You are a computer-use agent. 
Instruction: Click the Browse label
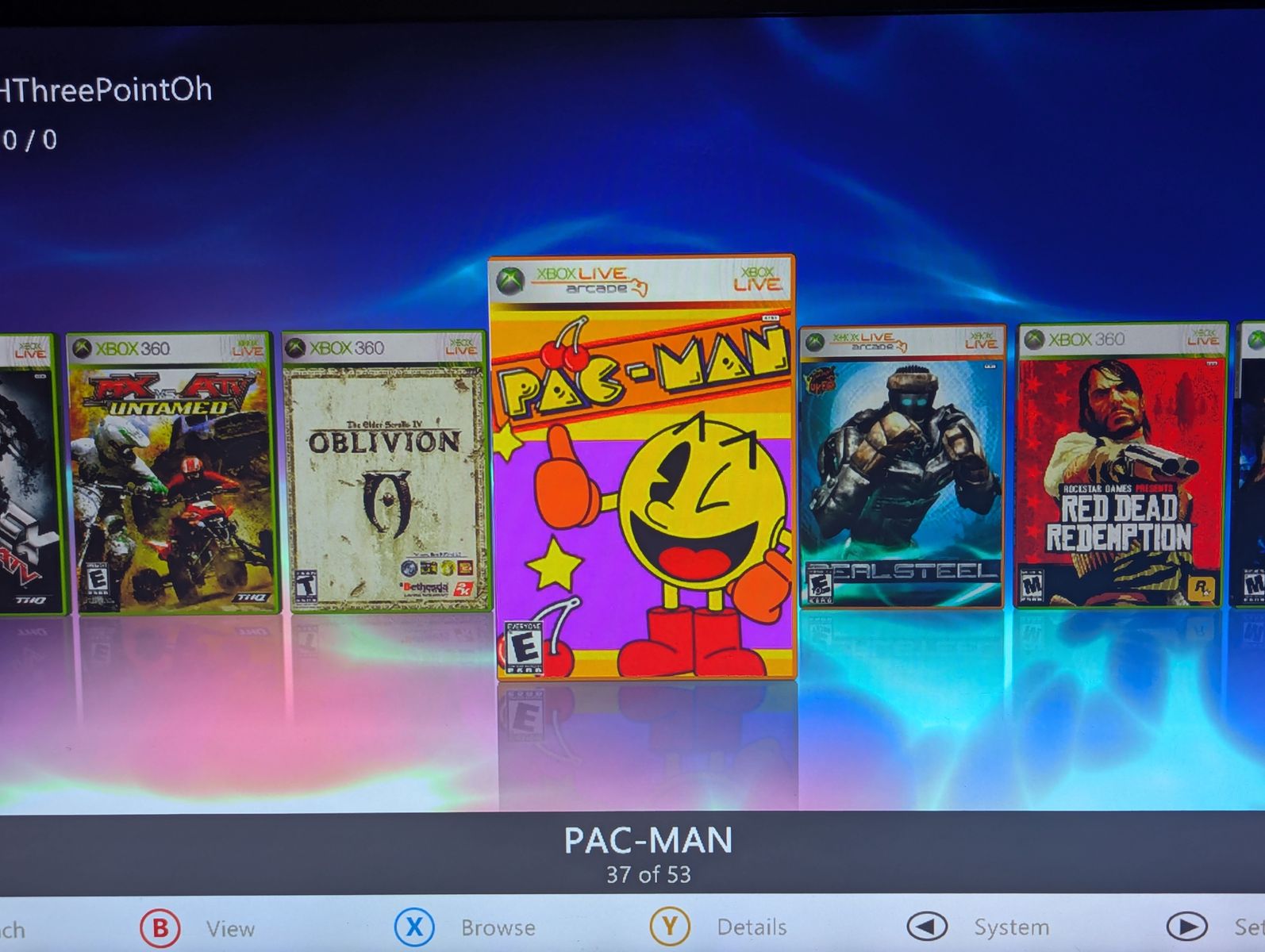pyautogui.click(x=498, y=927)
